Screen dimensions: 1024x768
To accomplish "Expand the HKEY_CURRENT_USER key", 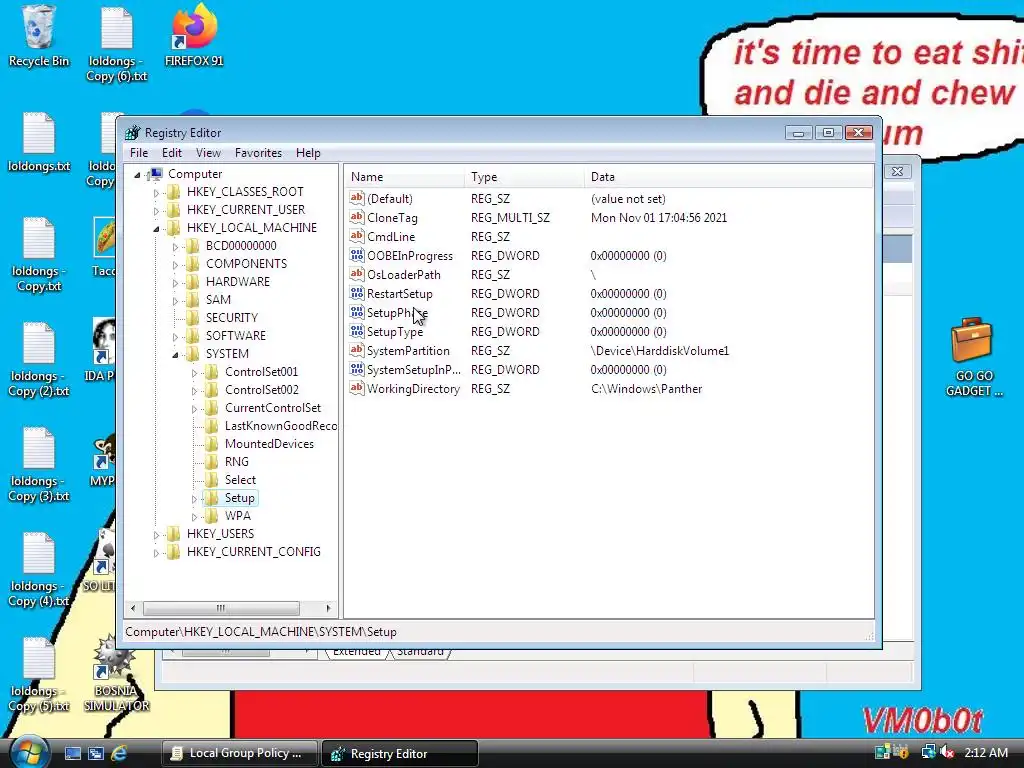I will click(156, 210).
